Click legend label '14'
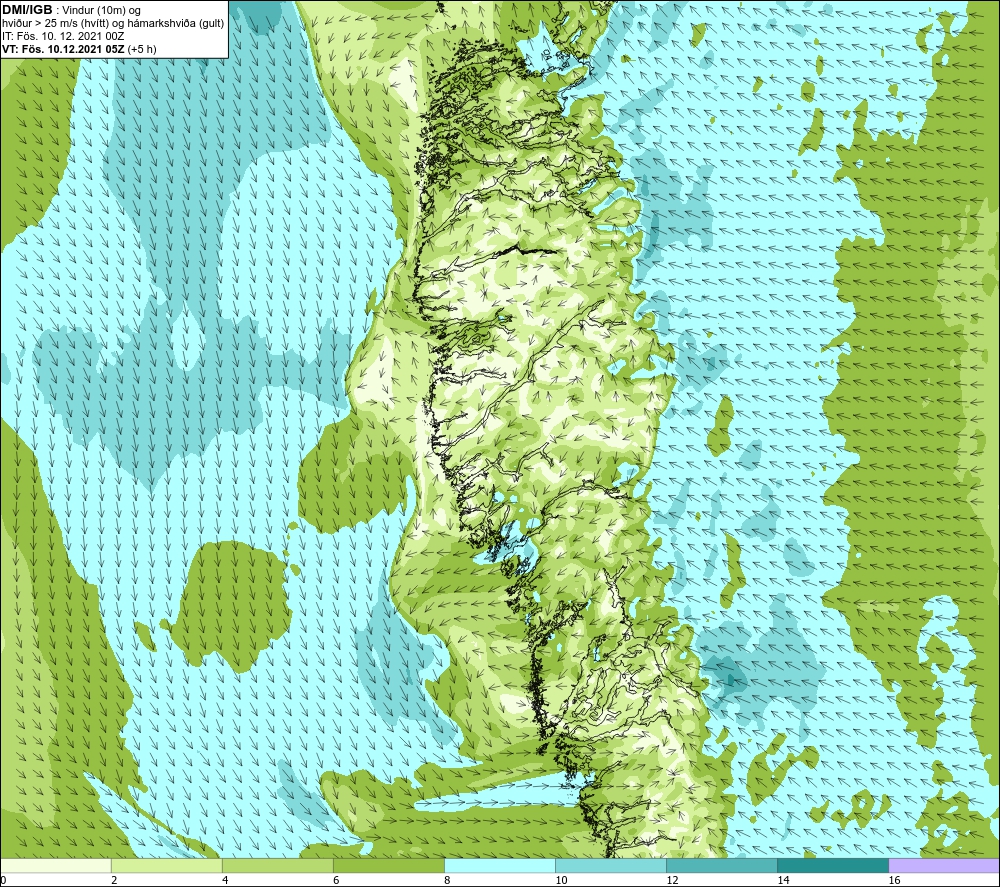This screenshot has height=887, width=1000. (783, 880)
